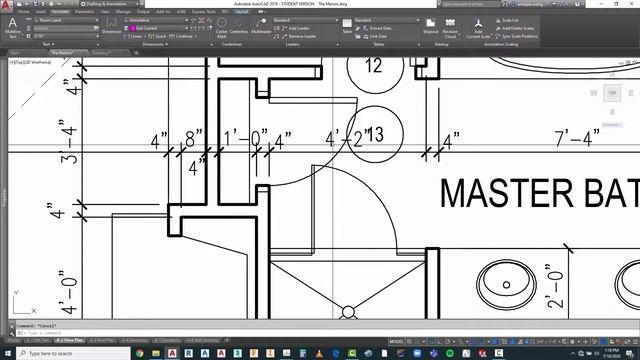Select the Table tool
This screenshot has width=640, height=360.
(347, 26)
